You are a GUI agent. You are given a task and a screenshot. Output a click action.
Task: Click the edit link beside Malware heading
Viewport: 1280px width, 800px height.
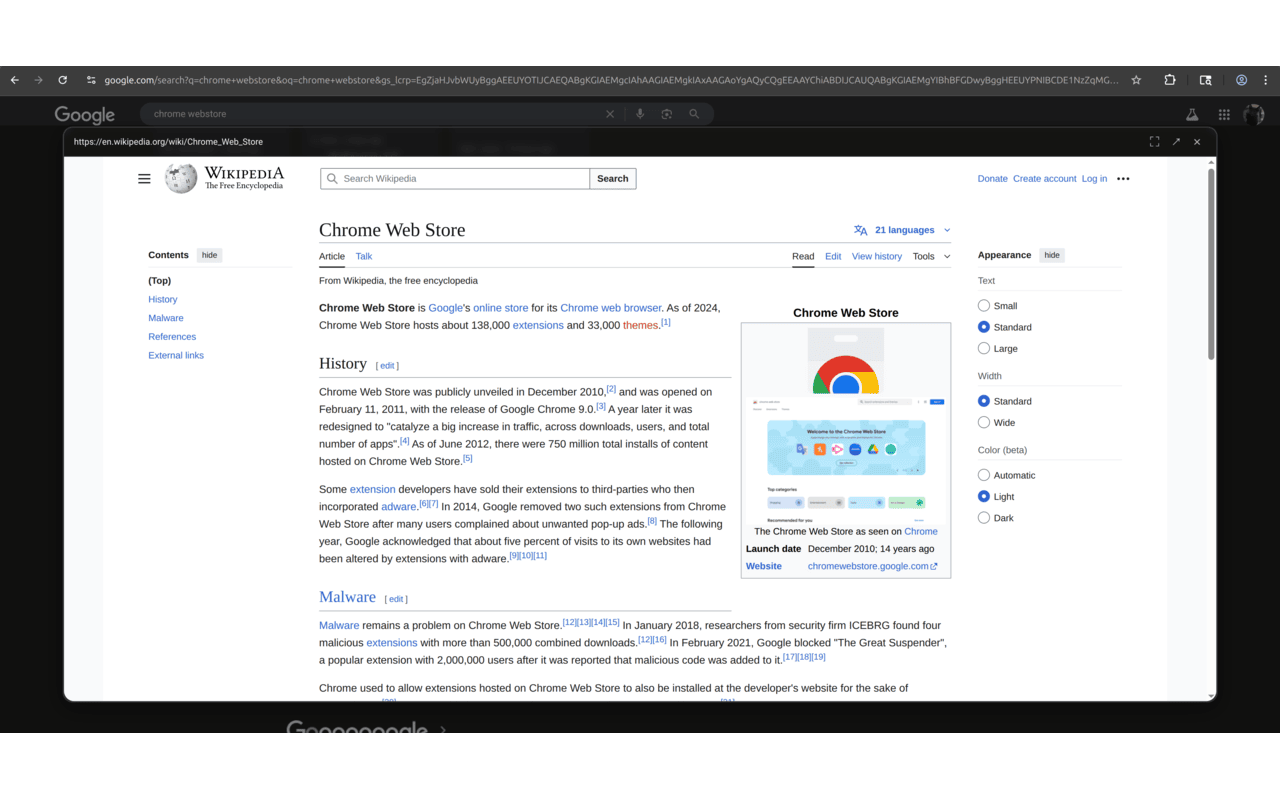pos(396,599)
